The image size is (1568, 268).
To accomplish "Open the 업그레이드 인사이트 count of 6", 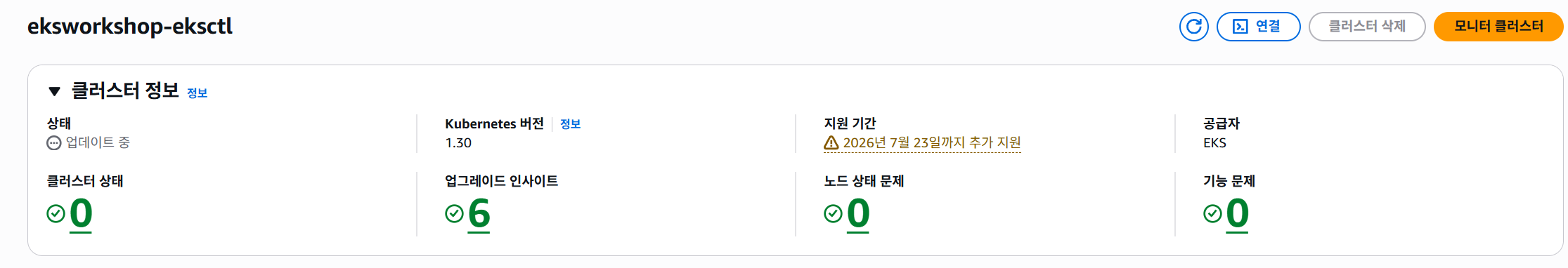I will [479, 213].
